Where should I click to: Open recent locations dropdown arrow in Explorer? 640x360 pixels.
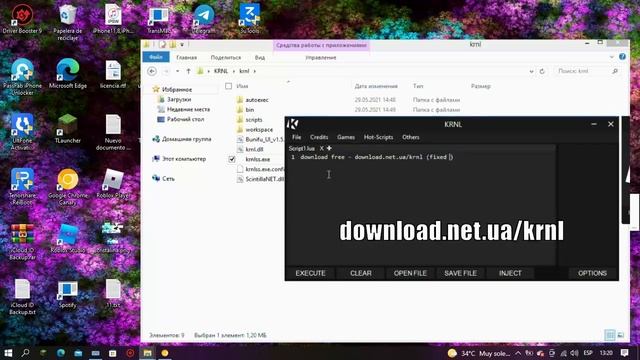pyautogui.click(x=178, y=71)
